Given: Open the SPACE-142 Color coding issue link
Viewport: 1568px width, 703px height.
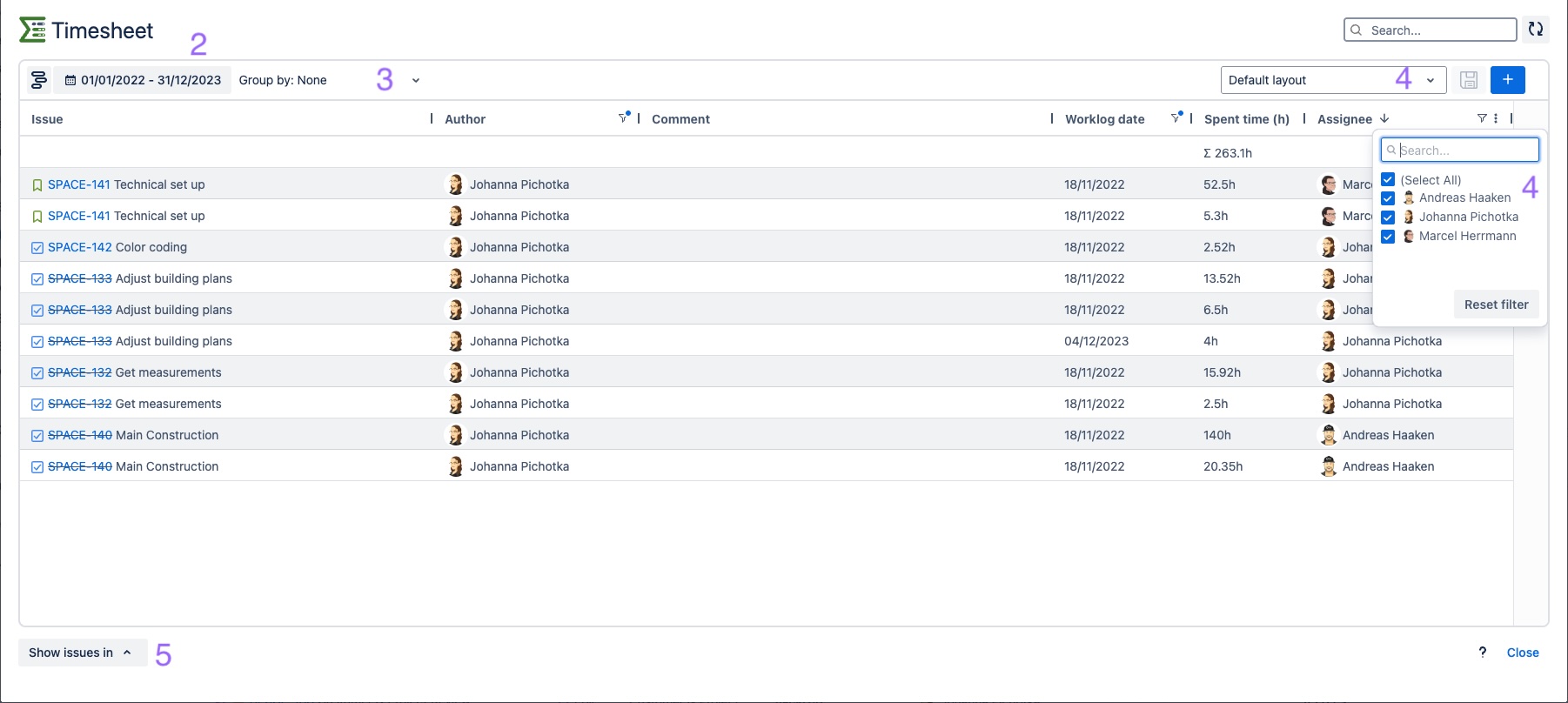Looking at the screenshot, I should pos(79,247).
